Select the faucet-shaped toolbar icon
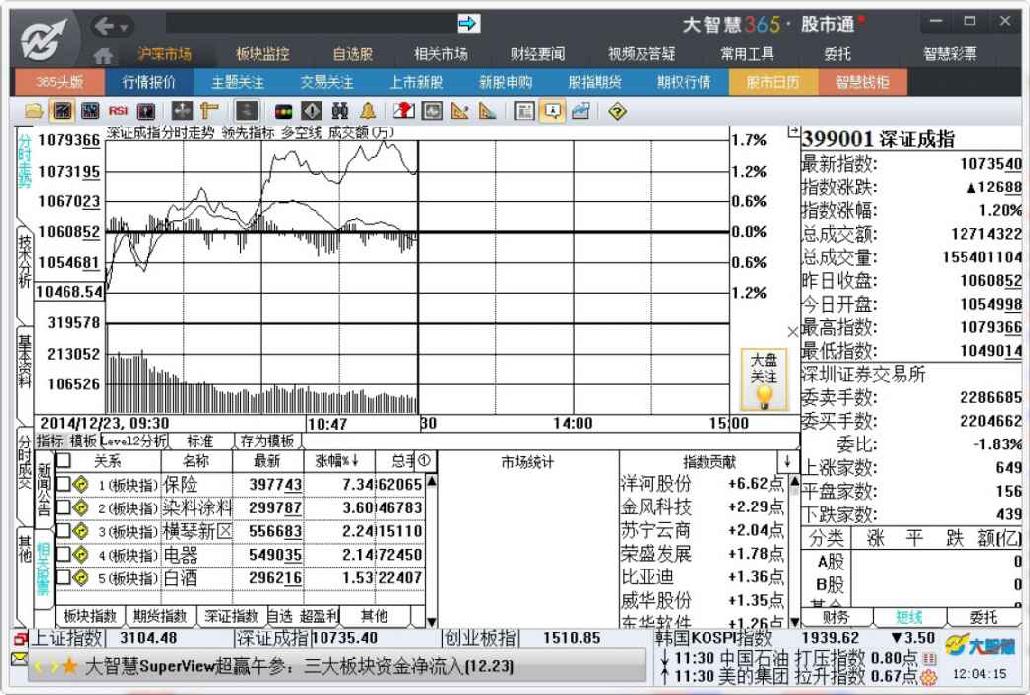Screen dimensions: 1030x695 [210, 111]
